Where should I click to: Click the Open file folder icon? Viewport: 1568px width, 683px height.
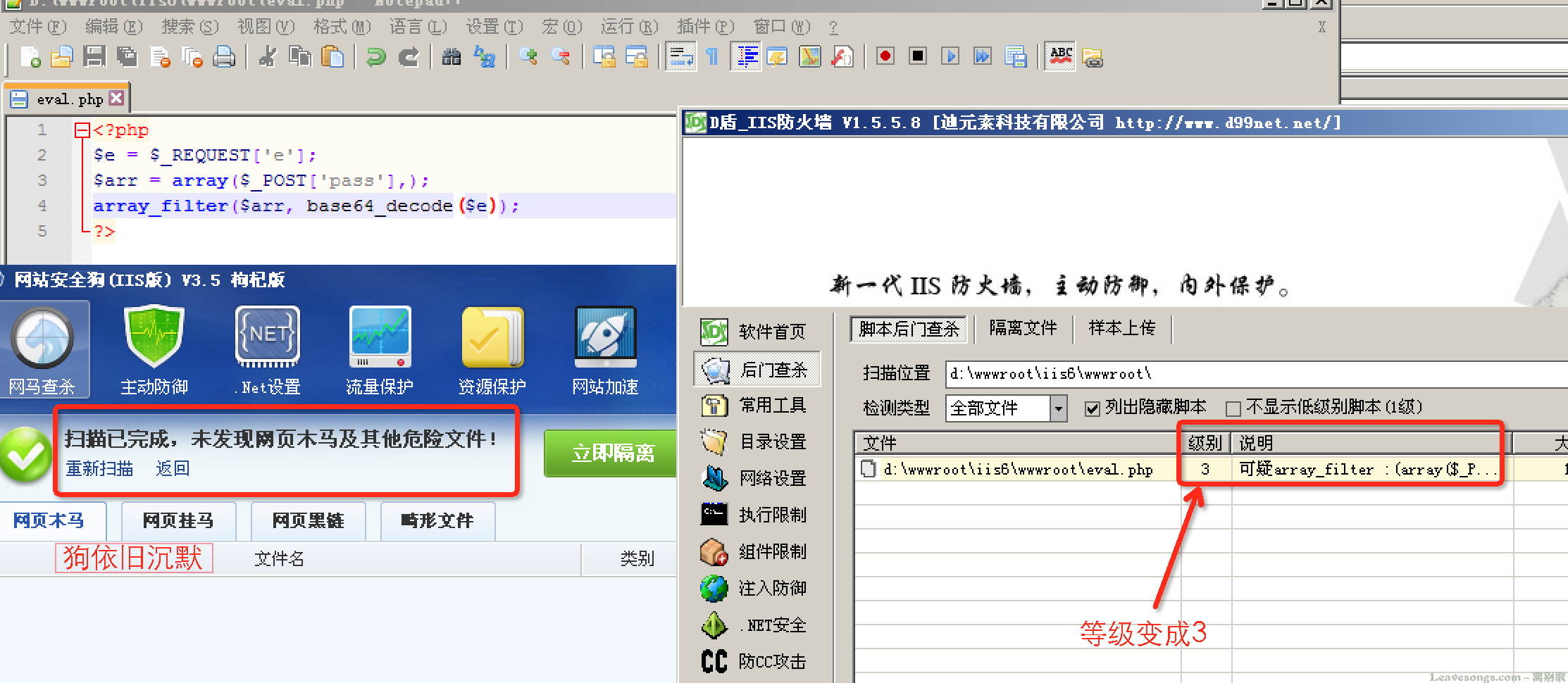[62, 56]
